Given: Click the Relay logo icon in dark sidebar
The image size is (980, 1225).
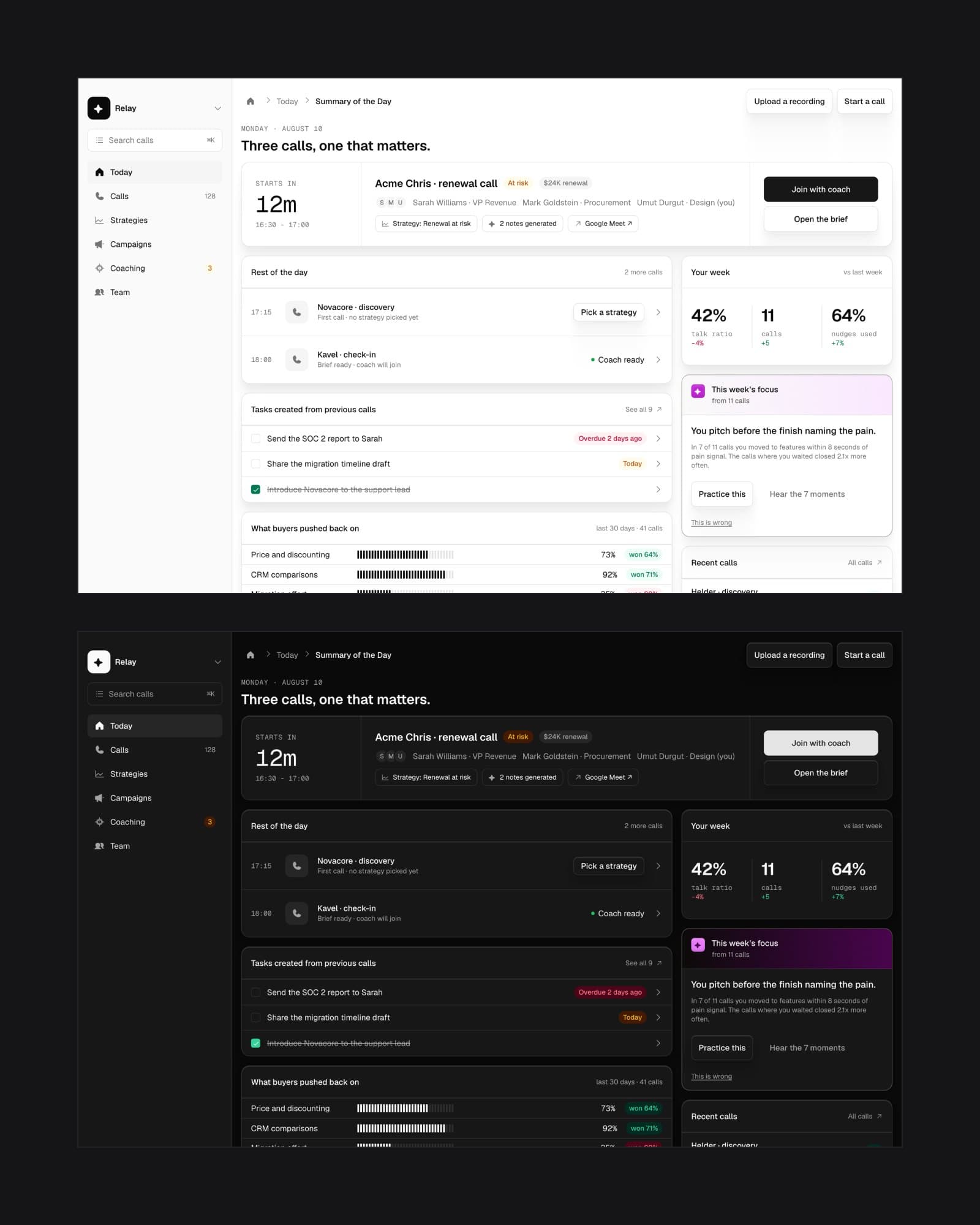Looking at the screenshot, I should [x=99, y=662].
